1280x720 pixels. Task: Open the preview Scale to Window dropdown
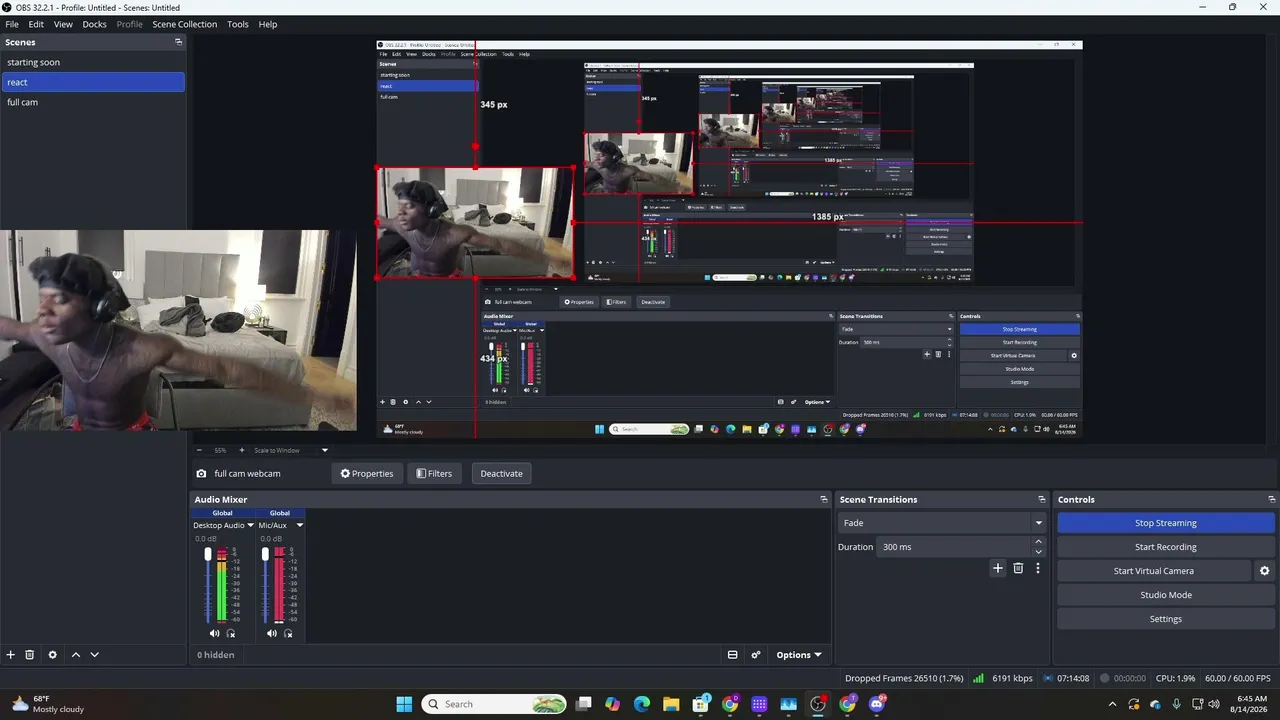291,450
